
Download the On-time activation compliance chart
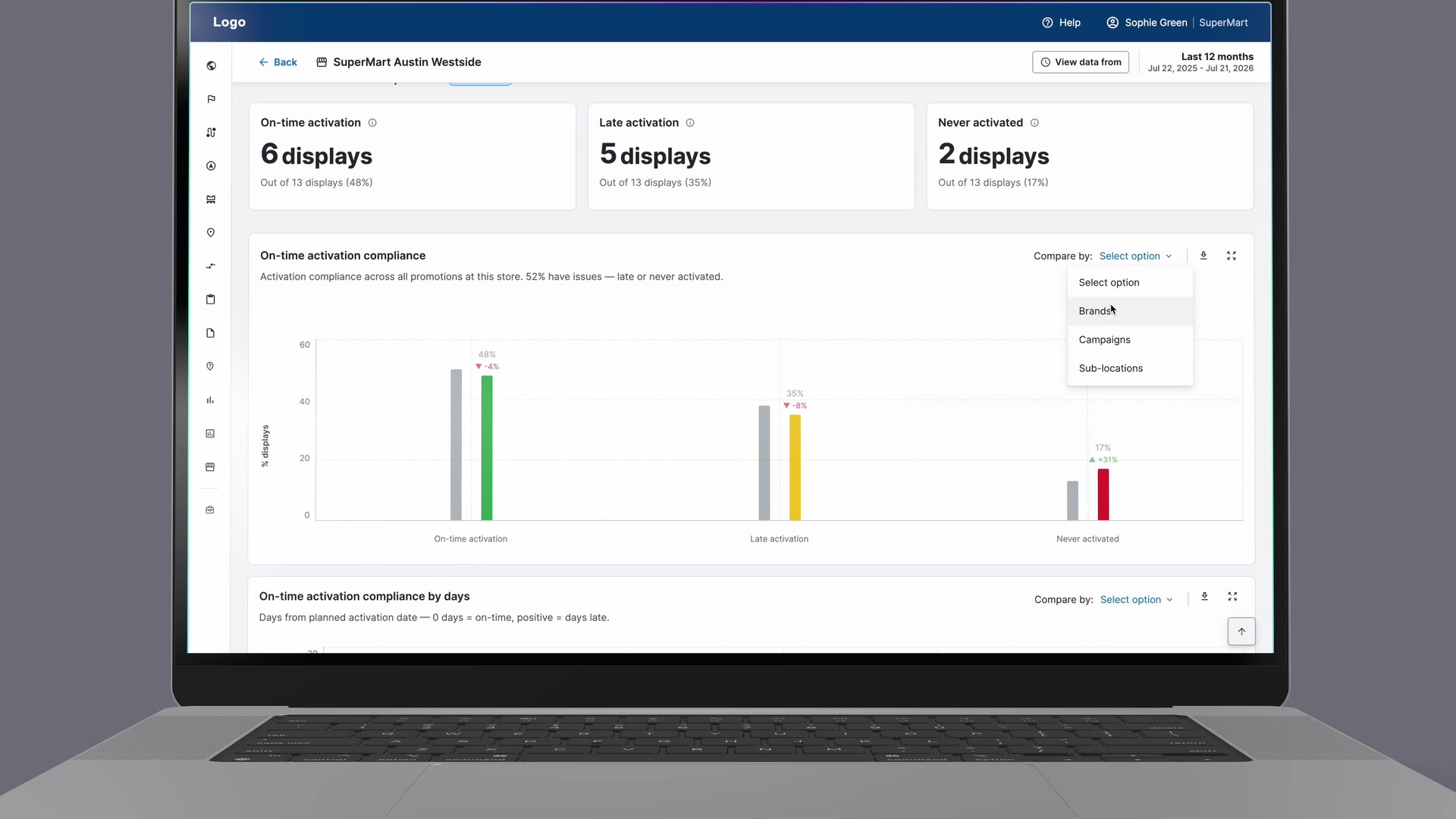coord(1203,256)
